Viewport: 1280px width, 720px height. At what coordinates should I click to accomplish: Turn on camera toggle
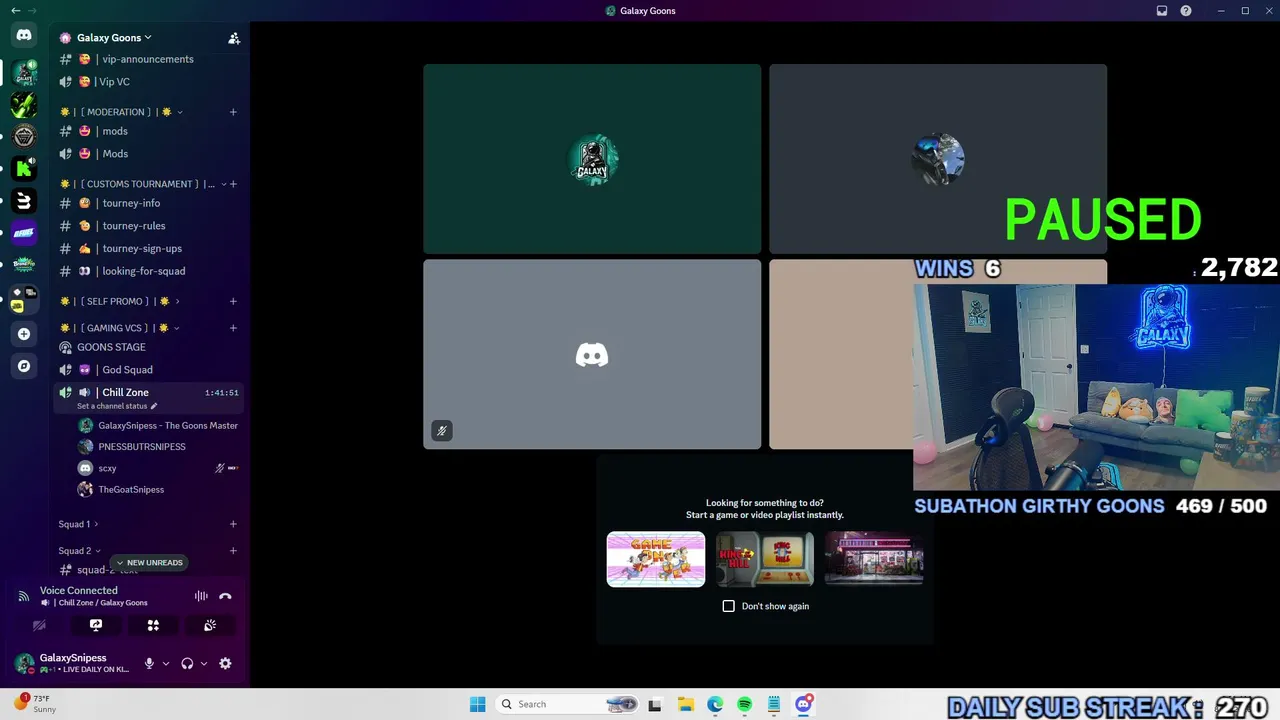(39, 625)
